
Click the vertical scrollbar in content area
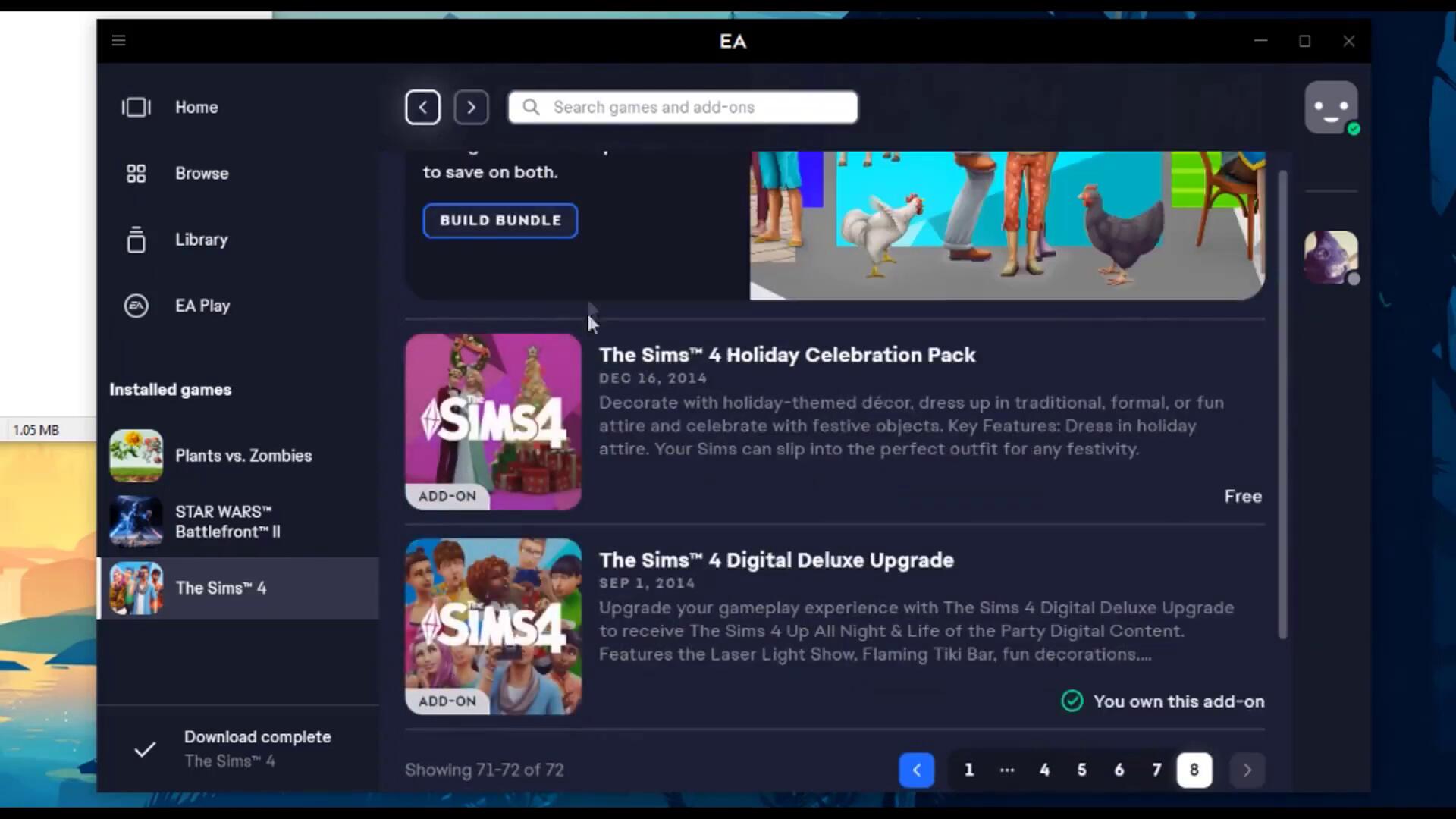[x=1282, y=402]
